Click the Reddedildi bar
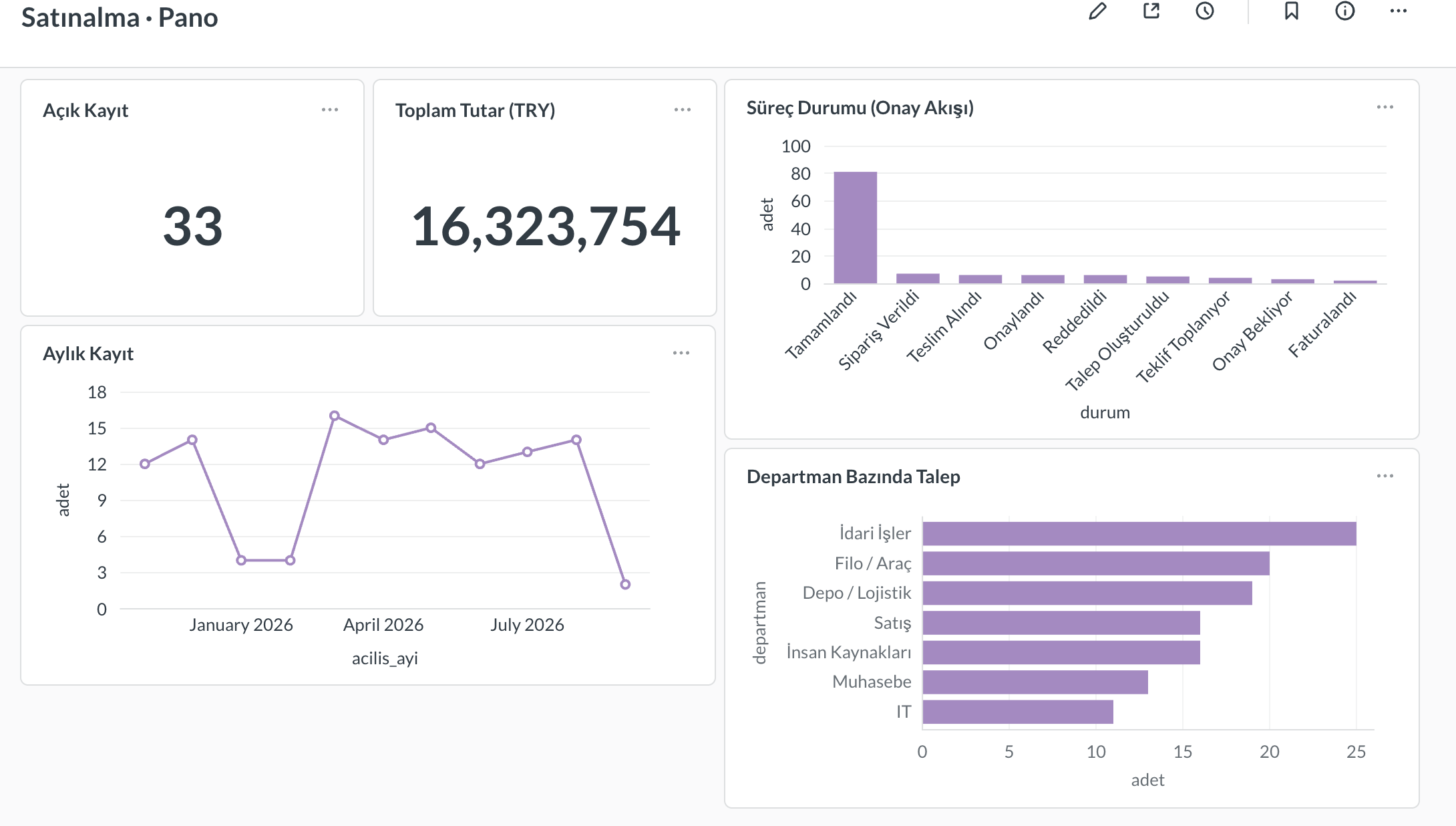 pyautogui.click(x=1105, y=279)
